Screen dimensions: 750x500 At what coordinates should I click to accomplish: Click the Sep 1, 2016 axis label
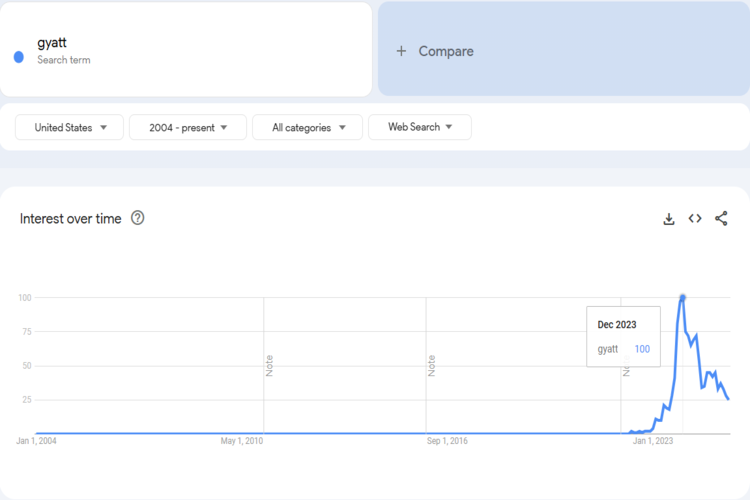(x=447, y=441)
